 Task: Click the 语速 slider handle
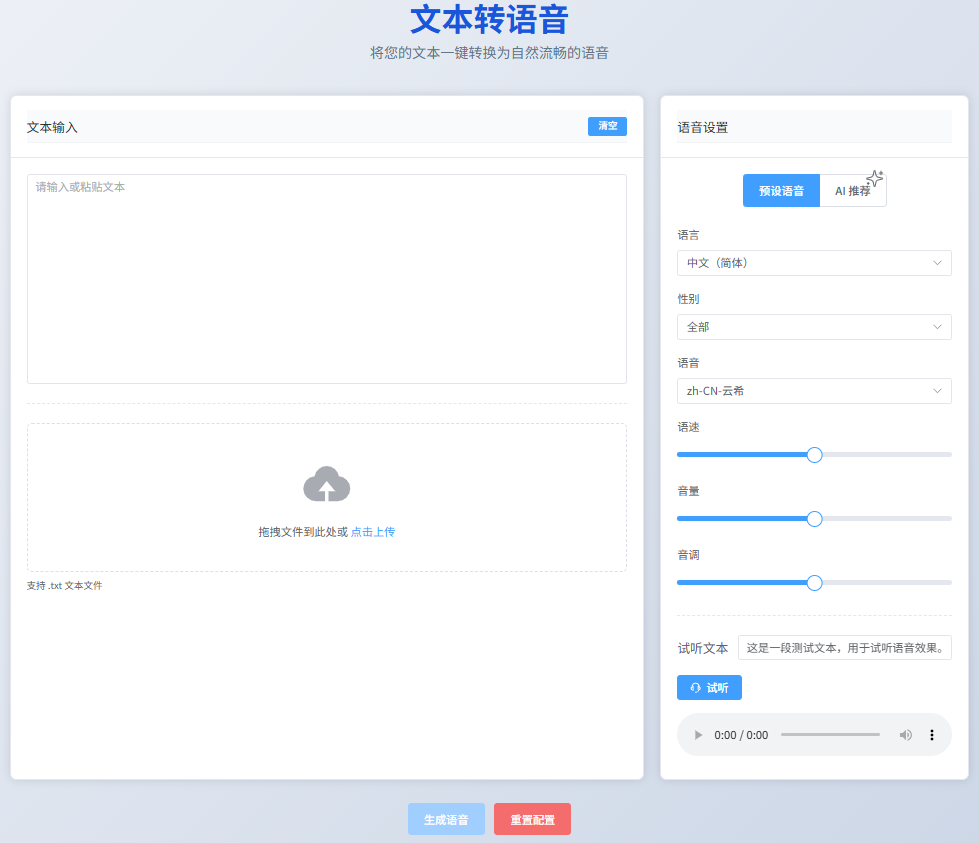(x=814, y=455)
